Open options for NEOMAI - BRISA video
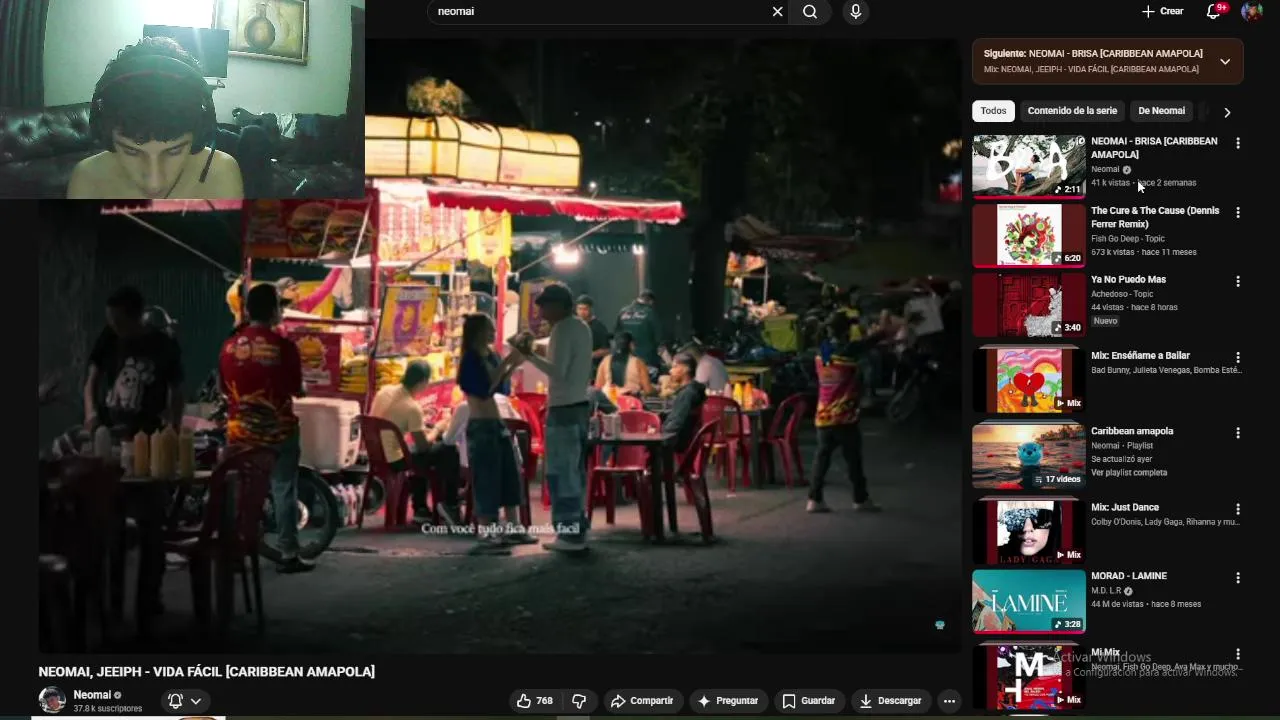 pyautogui.click(x=1238, y=143)
